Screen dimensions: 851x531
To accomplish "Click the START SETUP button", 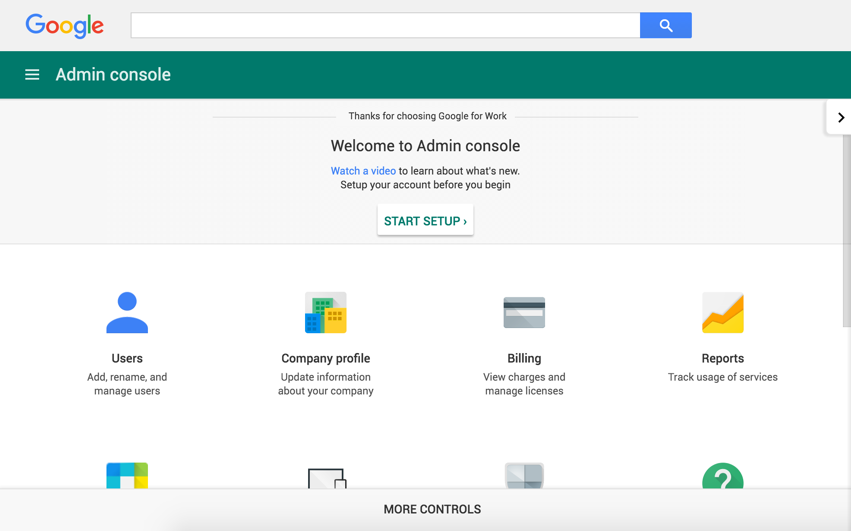I will 426,220.
